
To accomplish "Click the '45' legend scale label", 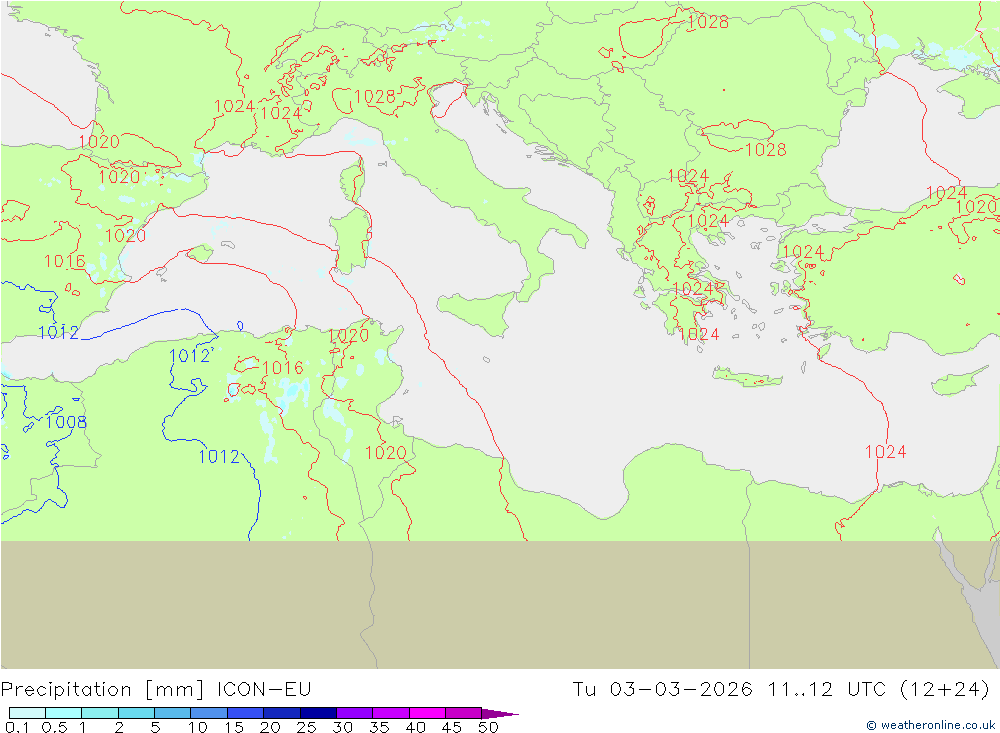I will 452,727.
